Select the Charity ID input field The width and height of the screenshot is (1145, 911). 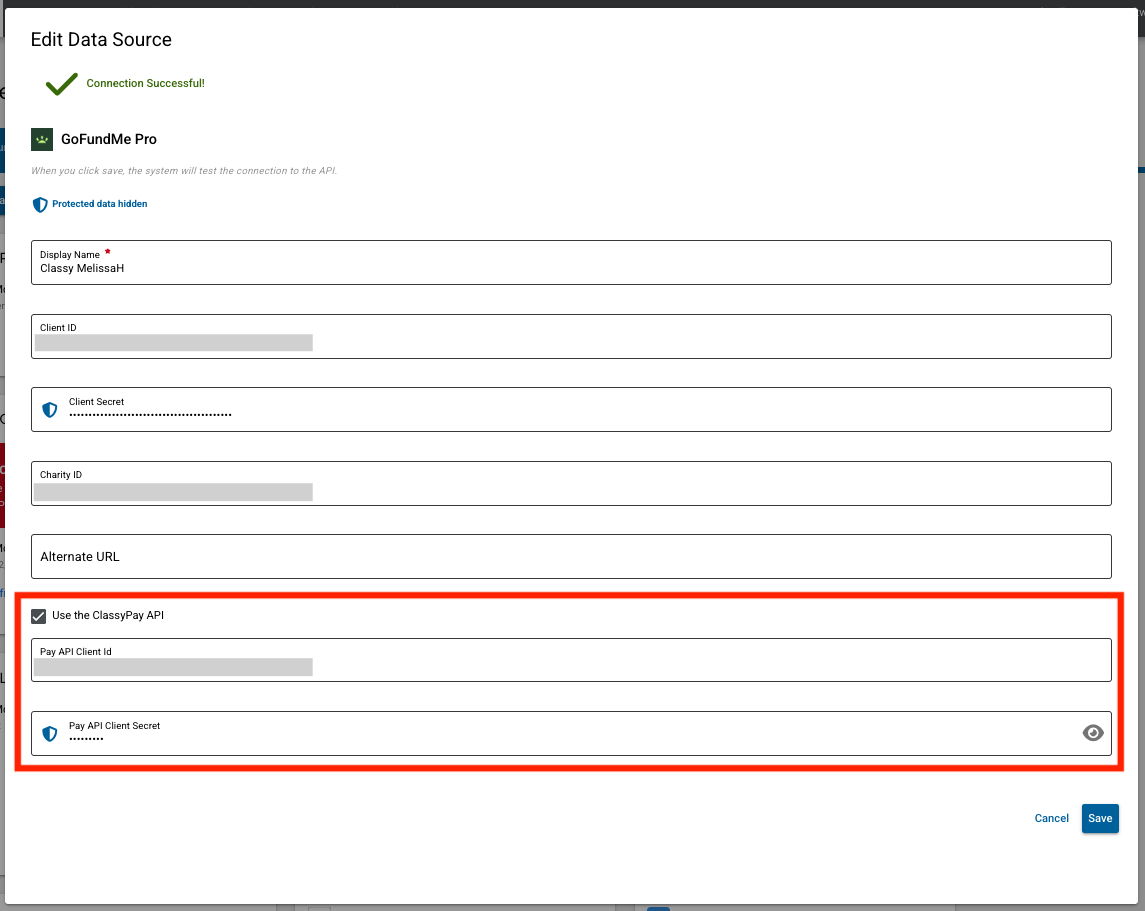click(571, 483)
